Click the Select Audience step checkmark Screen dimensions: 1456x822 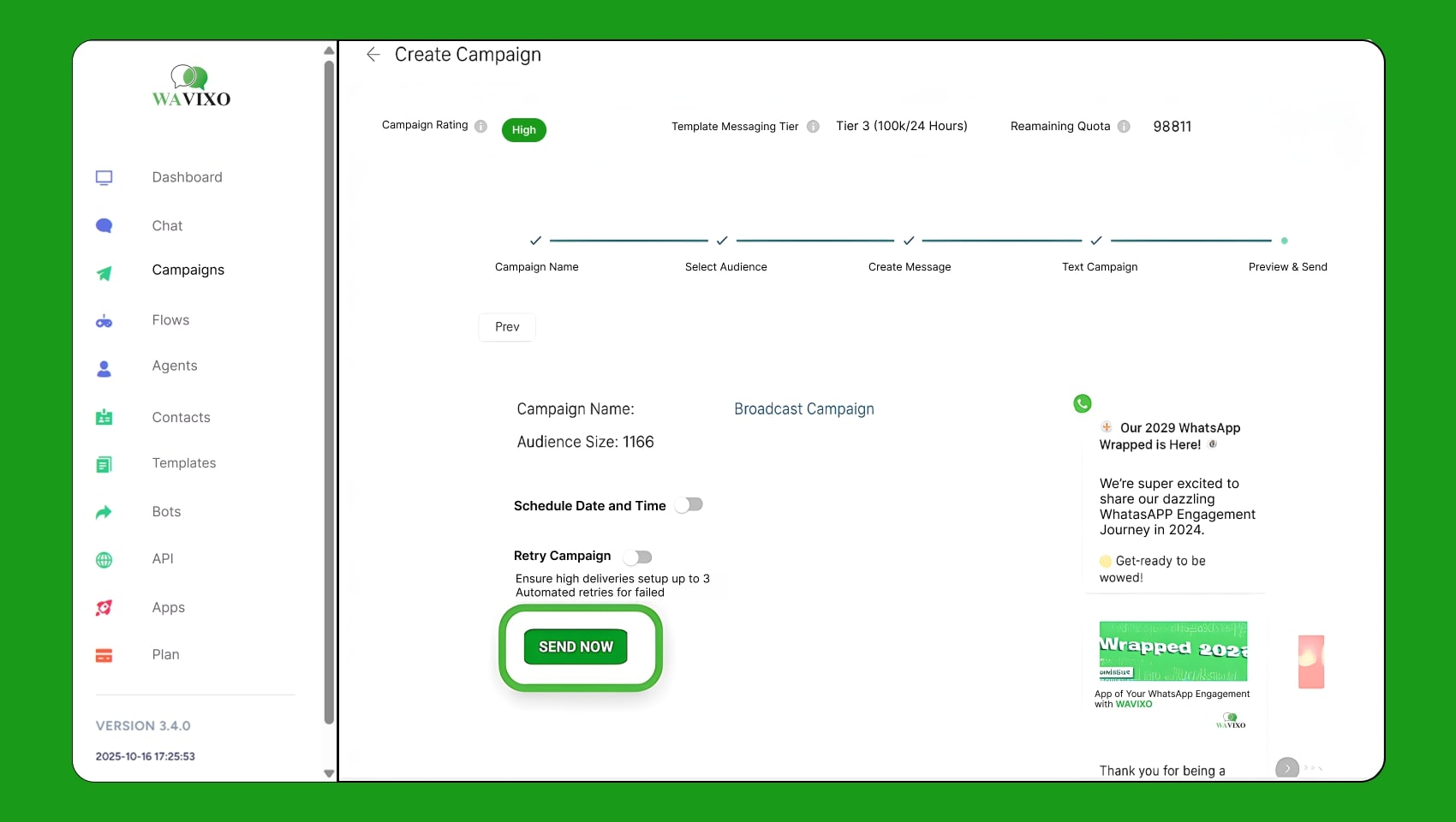(722, 241)
